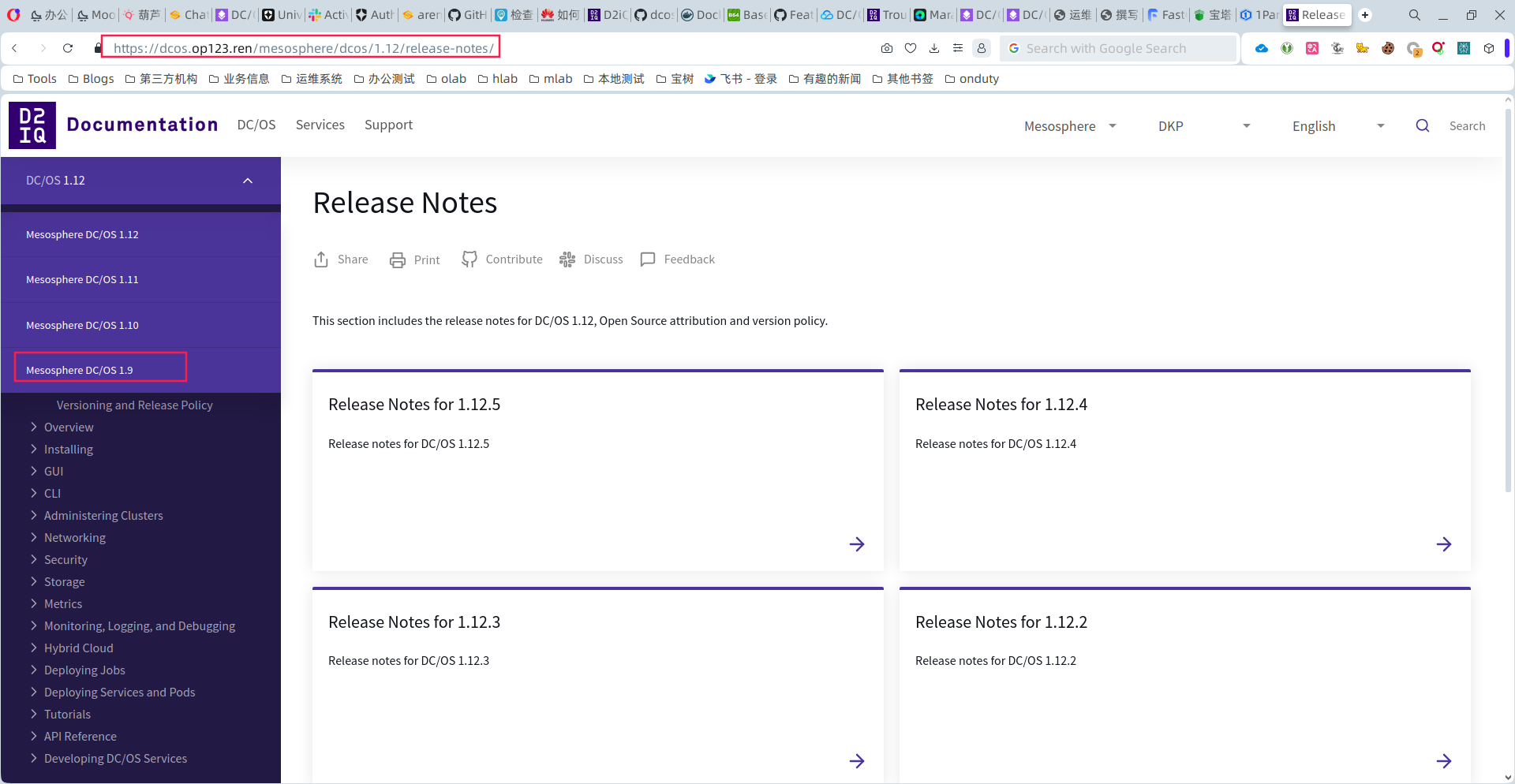Click the Share icon
1515x784 pixels.
click(x=321, y=259)
